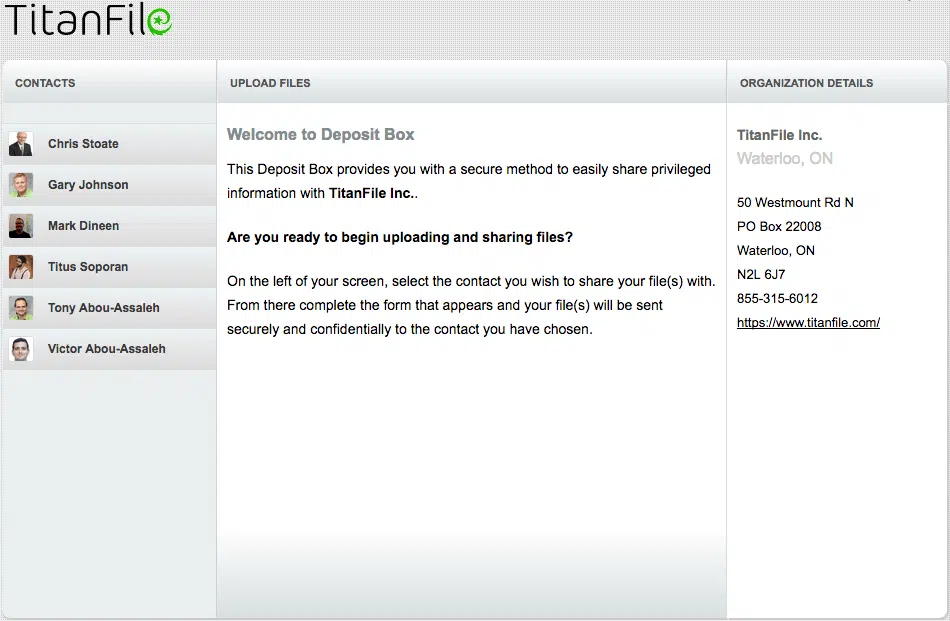The height and width of the screenshot is (621, 950).
Task: Choose contact name Mark Dineen
Action: pyautogui.click(x=84, y=225)
